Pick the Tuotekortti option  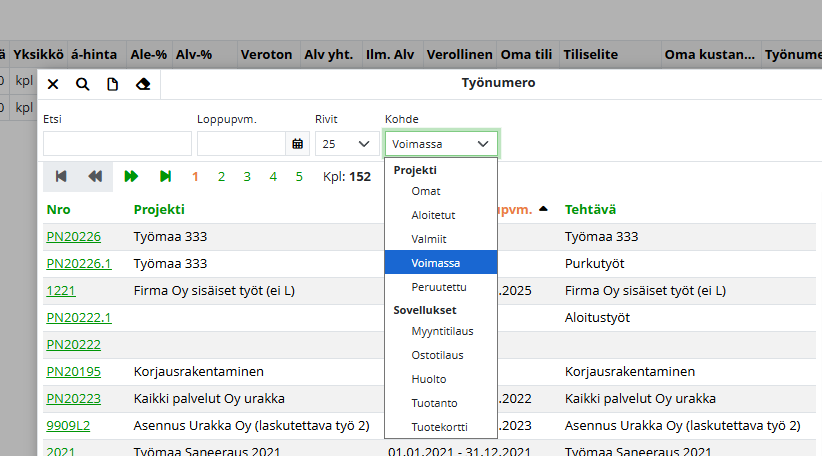coord(438,427)
